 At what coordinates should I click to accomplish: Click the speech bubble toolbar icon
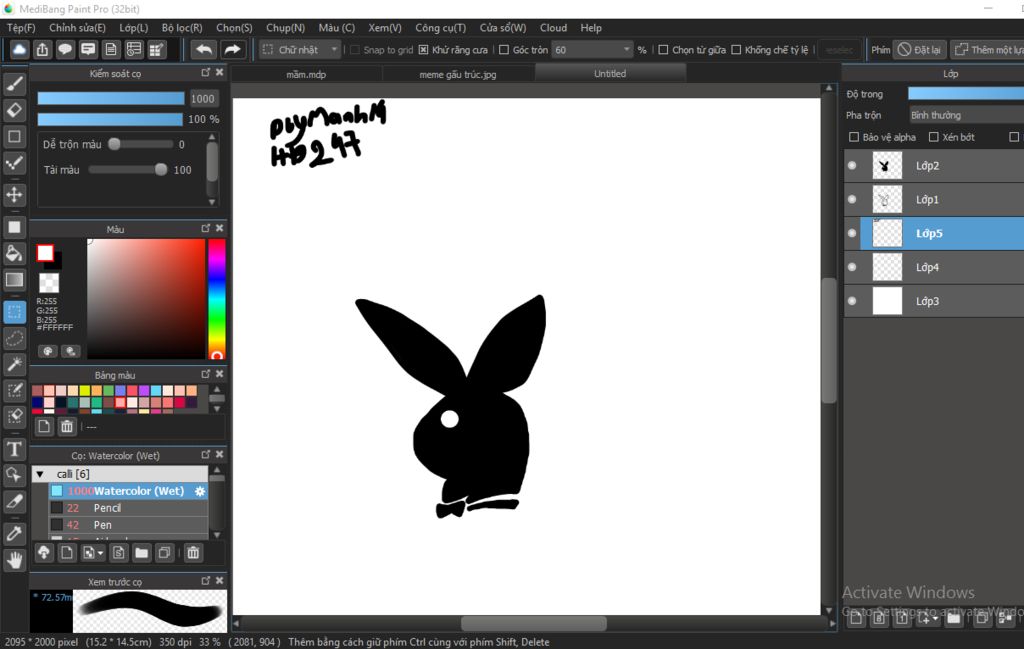[x=65, y=50]
